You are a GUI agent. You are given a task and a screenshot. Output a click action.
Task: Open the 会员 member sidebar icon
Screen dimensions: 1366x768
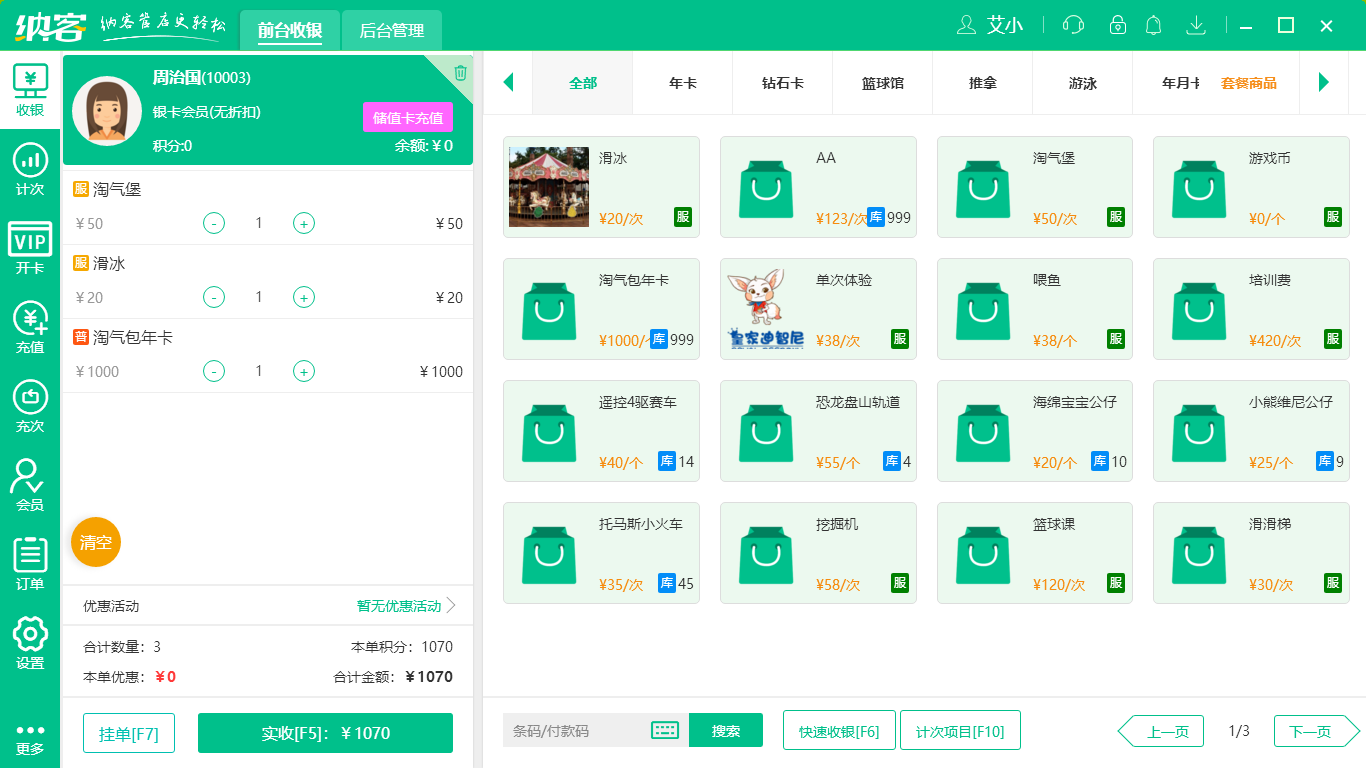click(30, 485)
